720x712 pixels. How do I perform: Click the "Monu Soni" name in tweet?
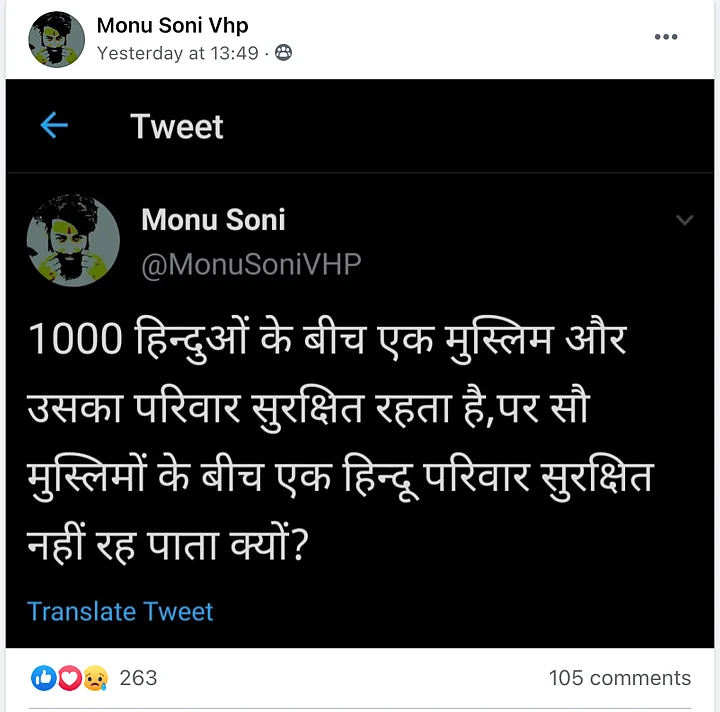click(213, 220)
